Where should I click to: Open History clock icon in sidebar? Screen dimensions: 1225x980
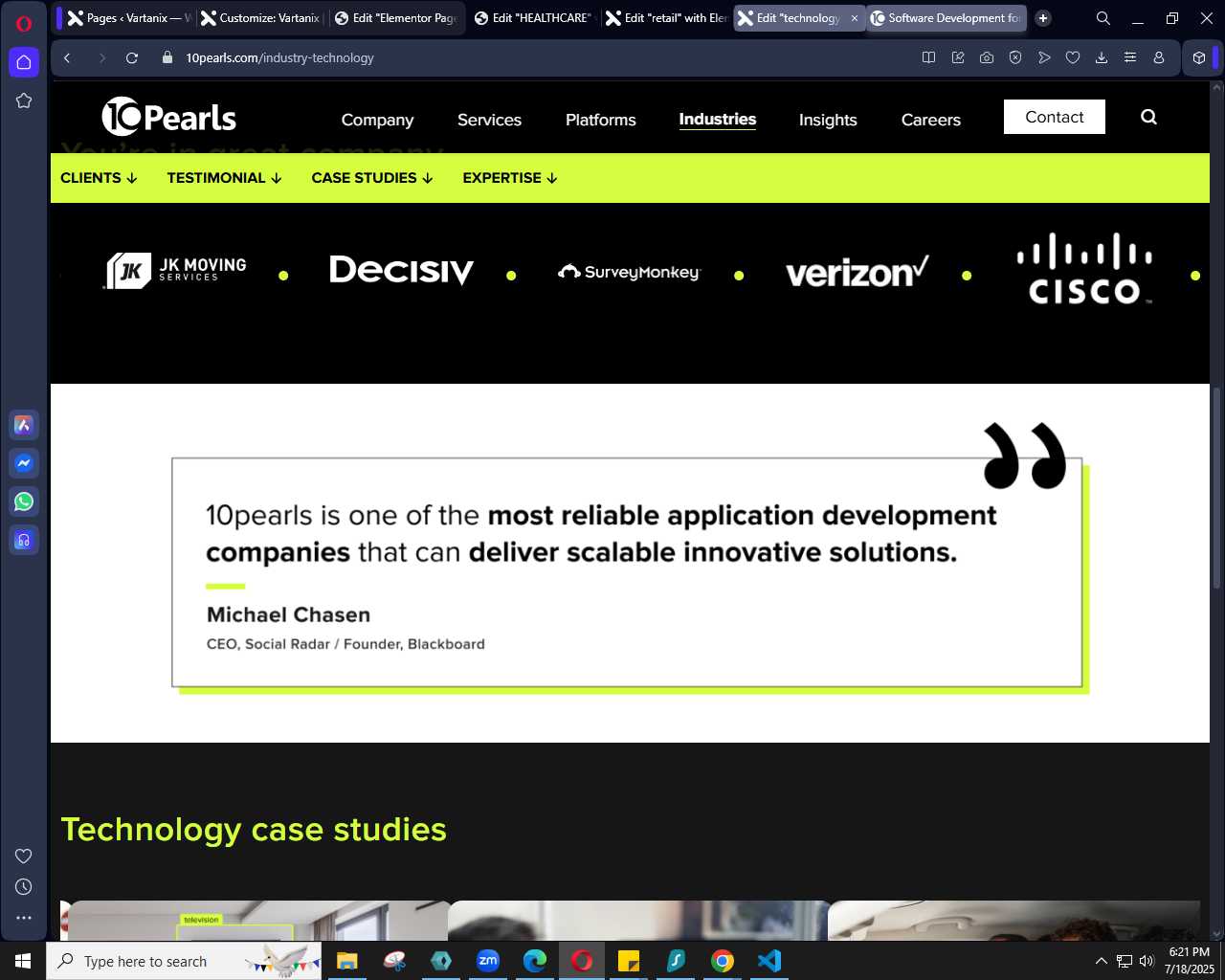point(24,887)
